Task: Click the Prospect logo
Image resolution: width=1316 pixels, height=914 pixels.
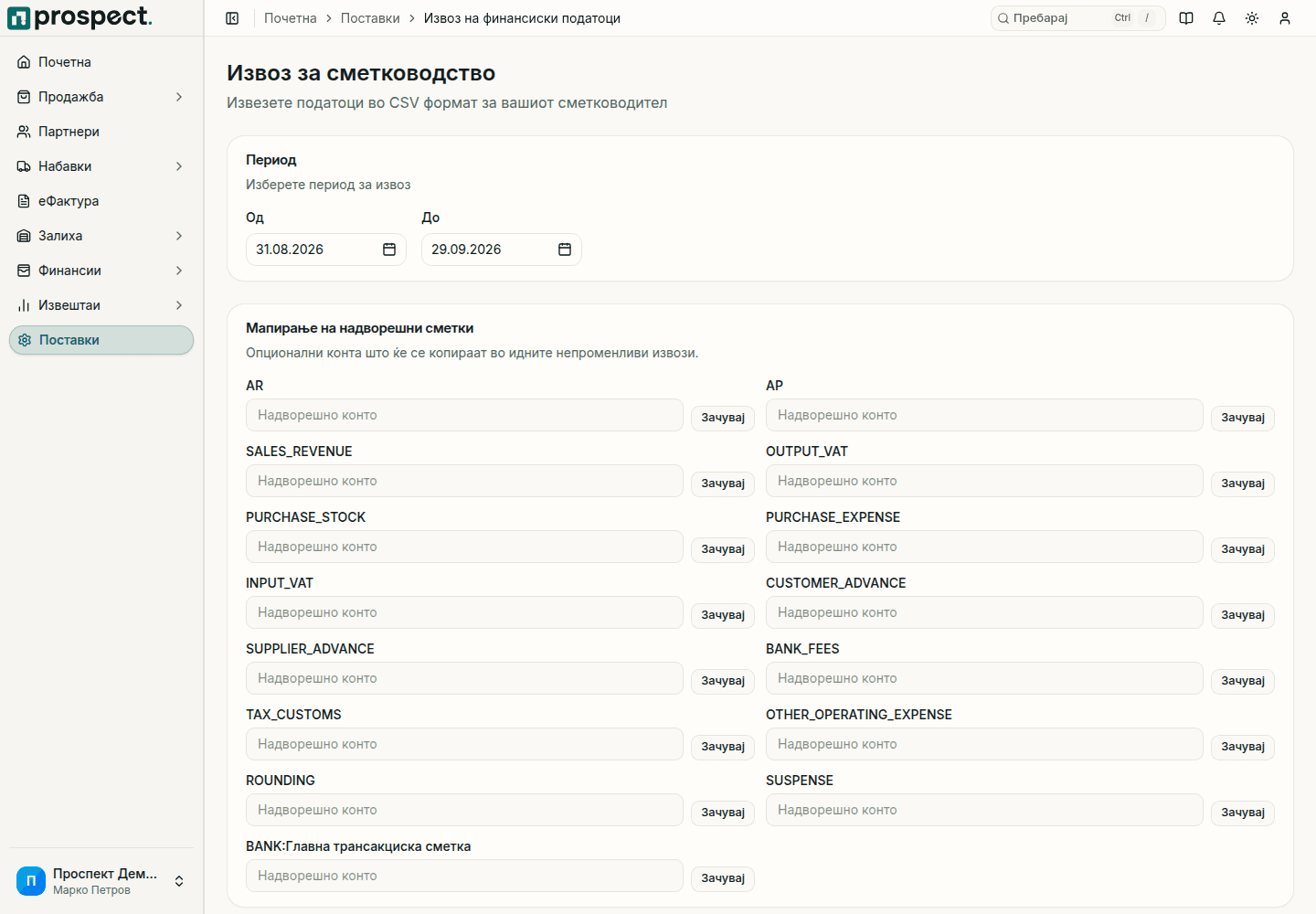Action: tap(80, 17)
